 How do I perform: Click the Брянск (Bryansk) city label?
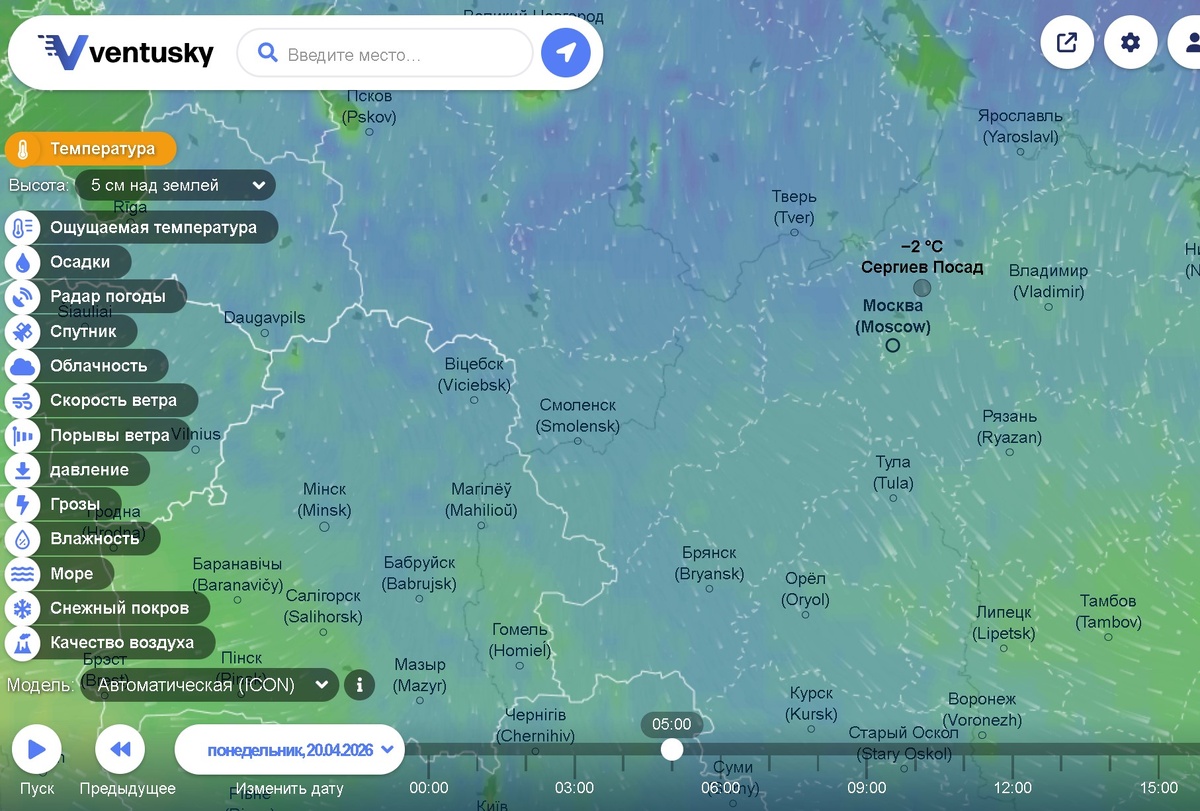pos(710,563)
